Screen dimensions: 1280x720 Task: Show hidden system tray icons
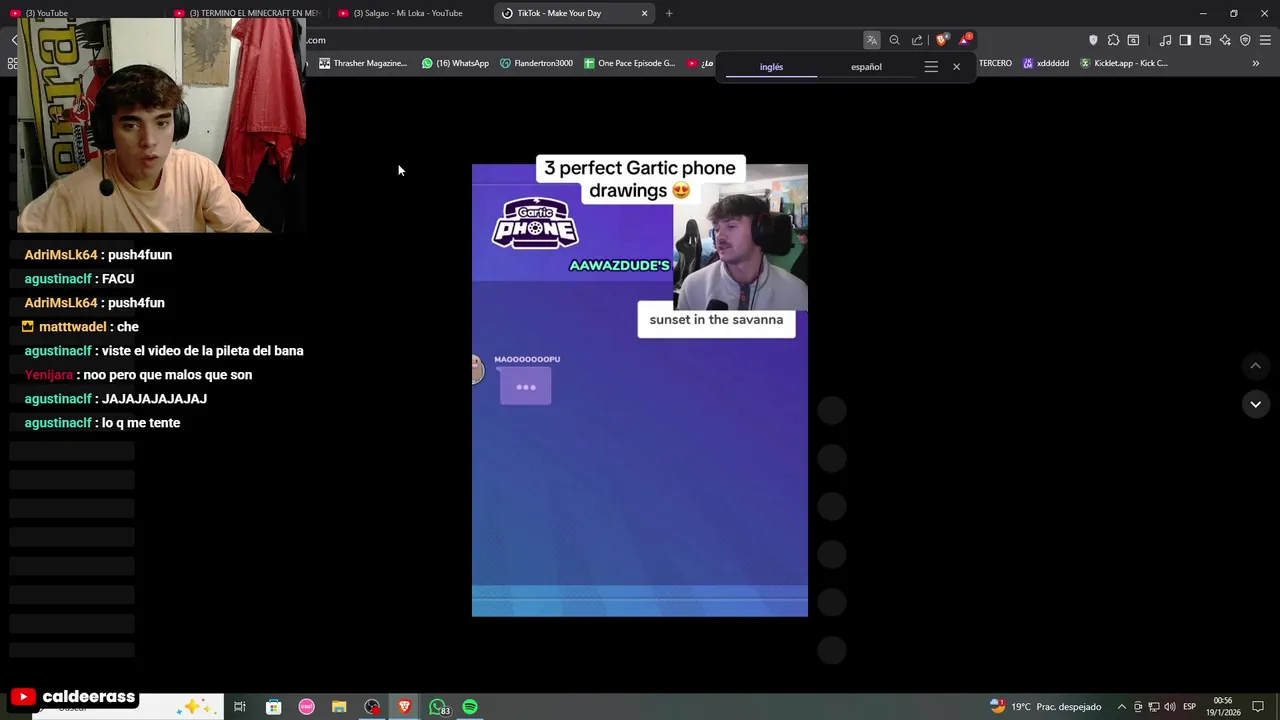tap(1121, 707)
